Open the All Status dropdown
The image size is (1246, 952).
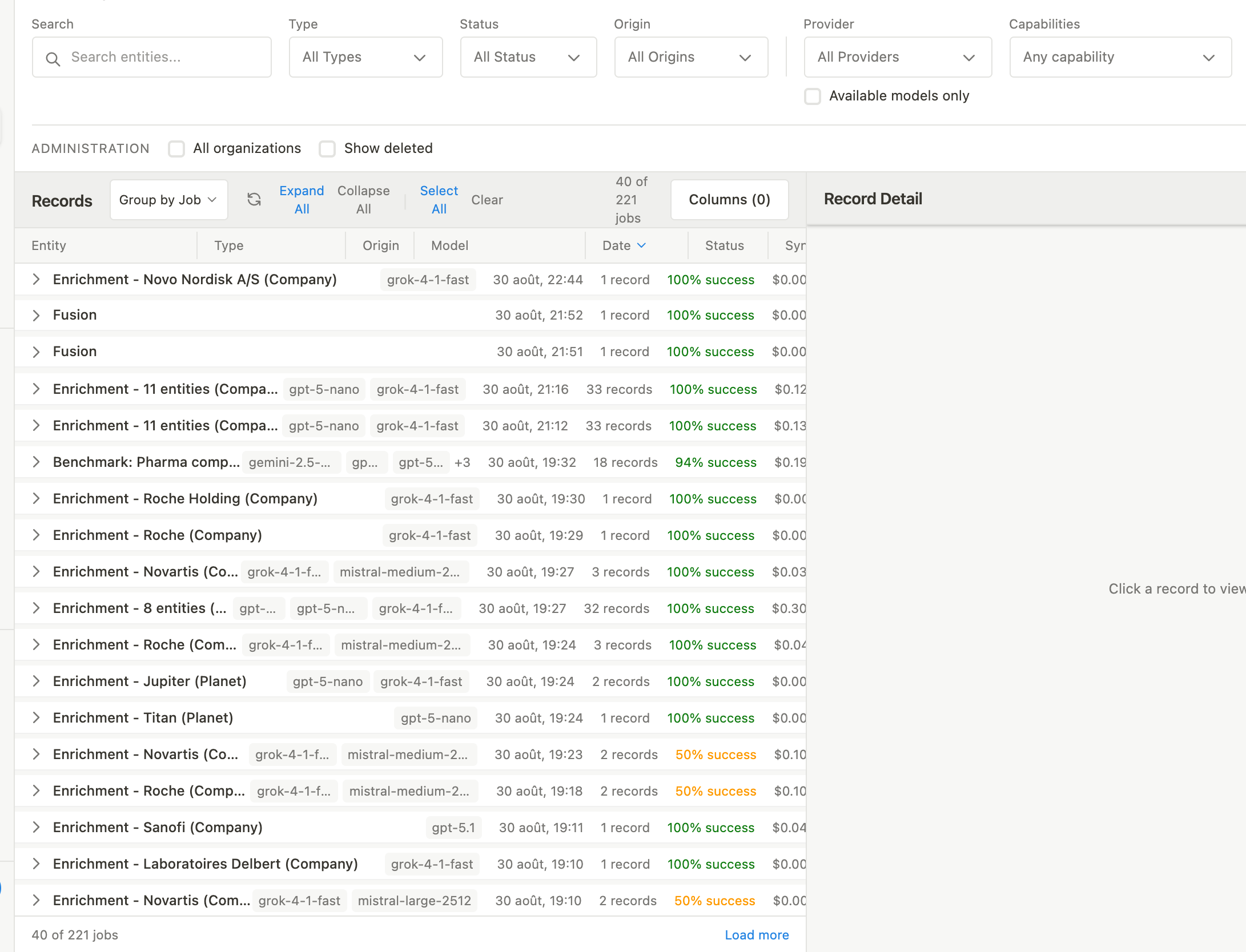click(x=529, y=57)
